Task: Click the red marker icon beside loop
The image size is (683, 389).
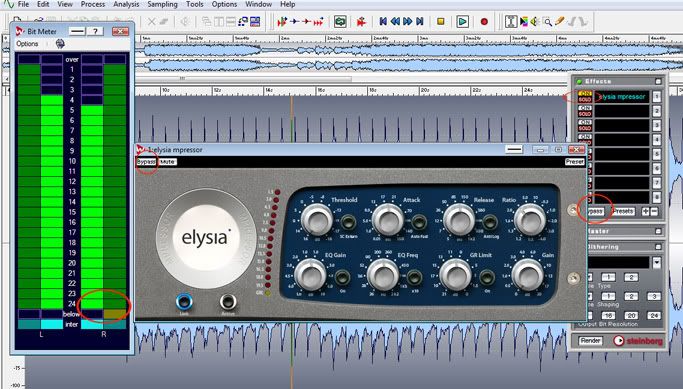Action: click(x=361, y=21)
